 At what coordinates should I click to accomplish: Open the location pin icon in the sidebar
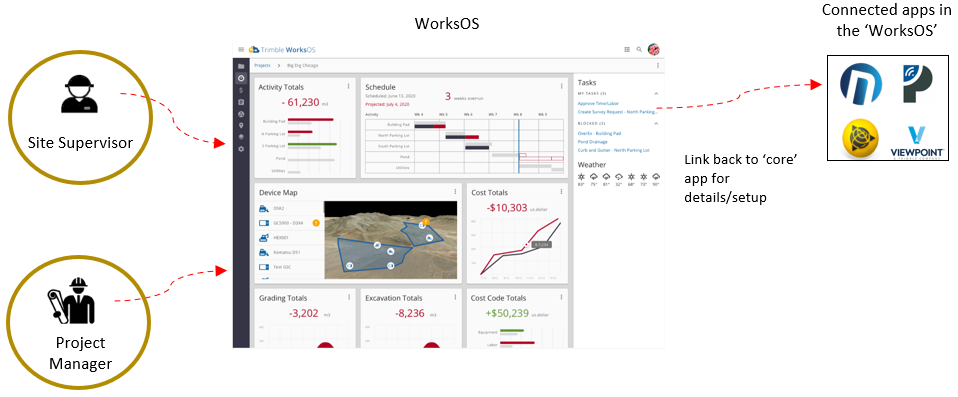click(241, 125)
